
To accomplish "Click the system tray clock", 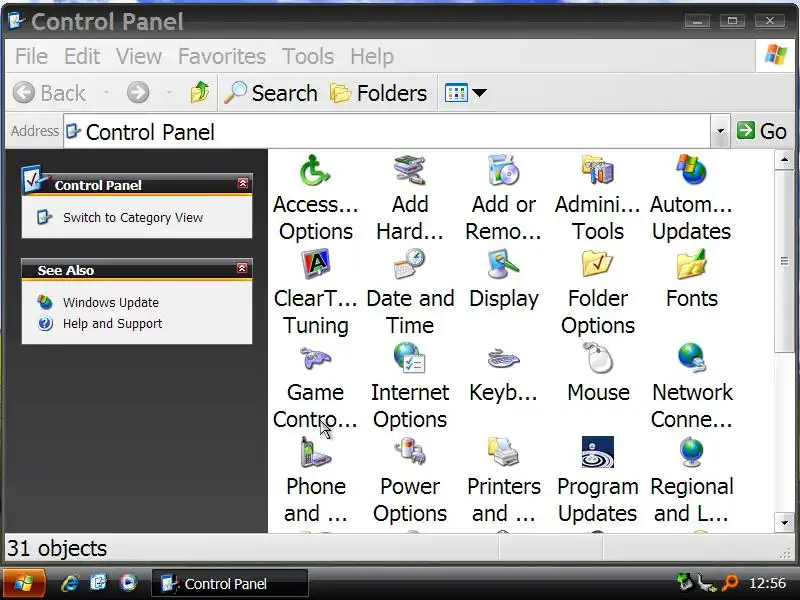I will click(767, 583).
